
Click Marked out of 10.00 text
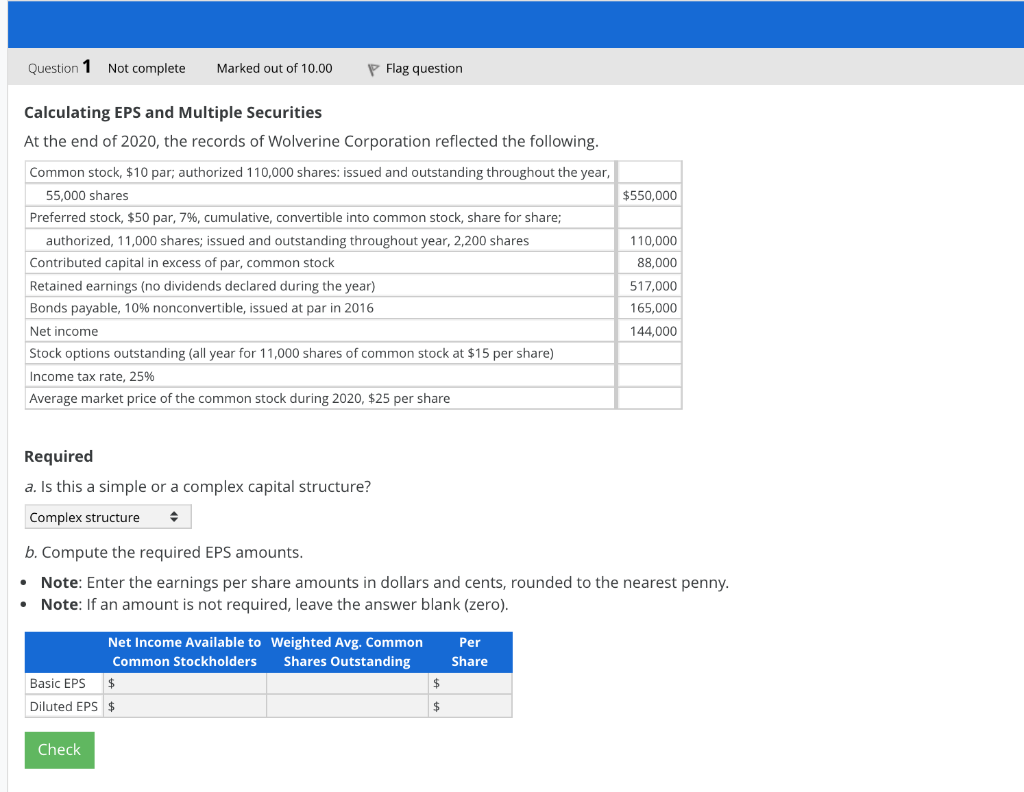point(274,68)
